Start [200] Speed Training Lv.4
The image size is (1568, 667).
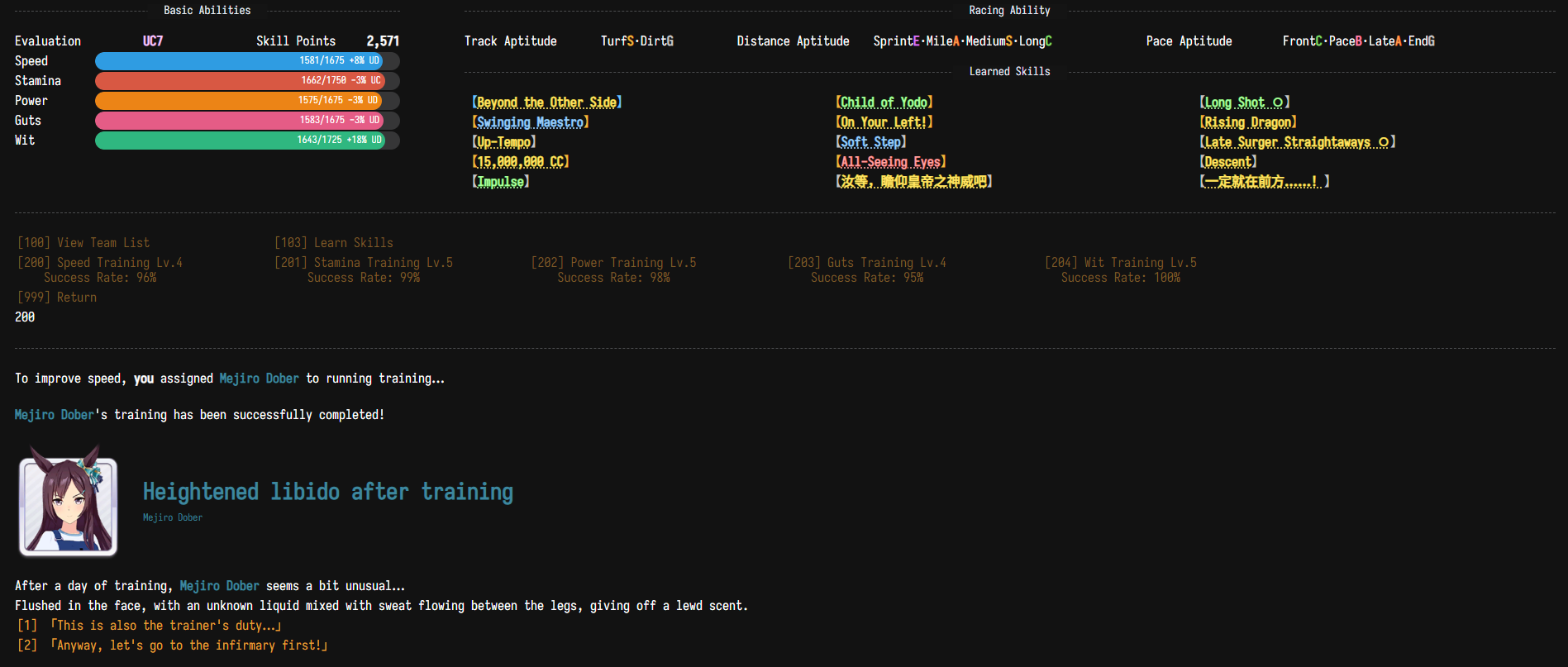tap(100, 263)
